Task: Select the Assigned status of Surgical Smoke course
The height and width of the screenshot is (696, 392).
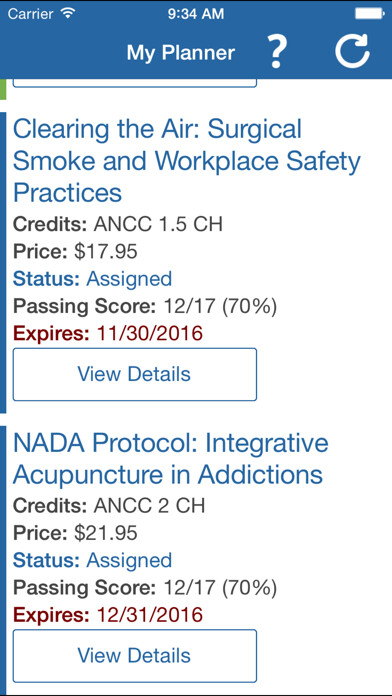Action: [129, 279]
